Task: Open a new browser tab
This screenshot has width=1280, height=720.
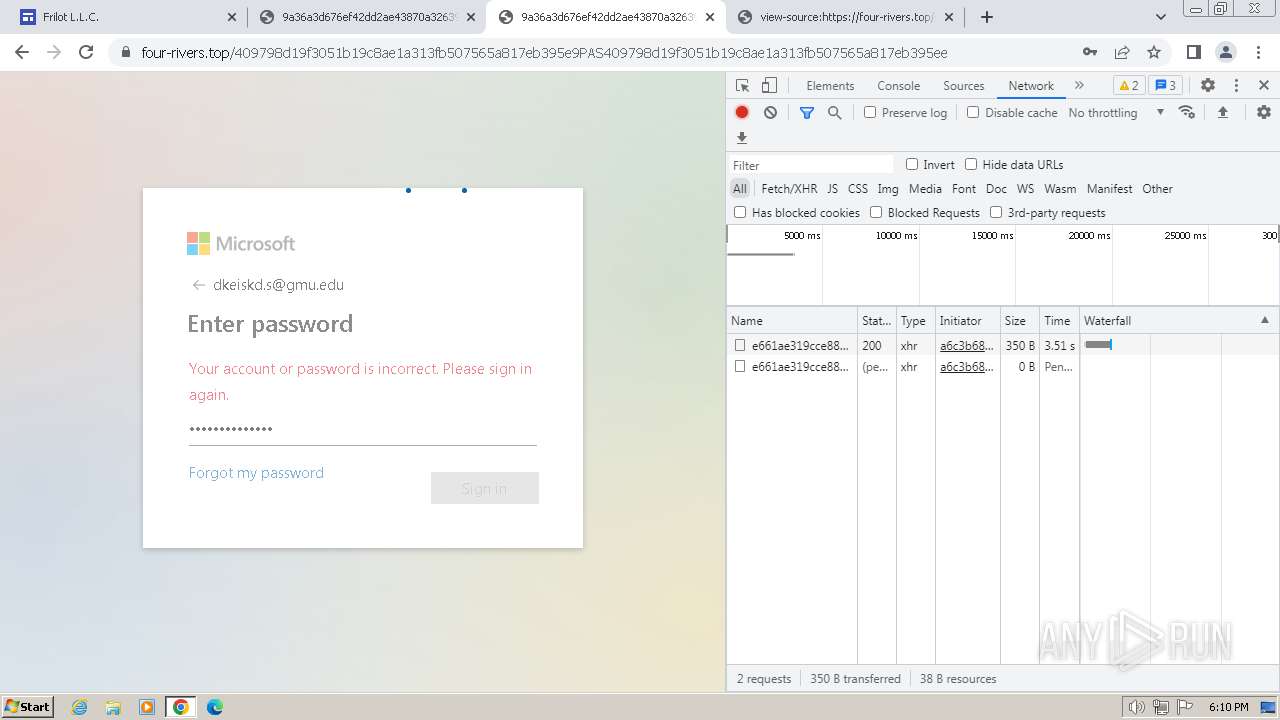Action: click(x=986, y=17)
